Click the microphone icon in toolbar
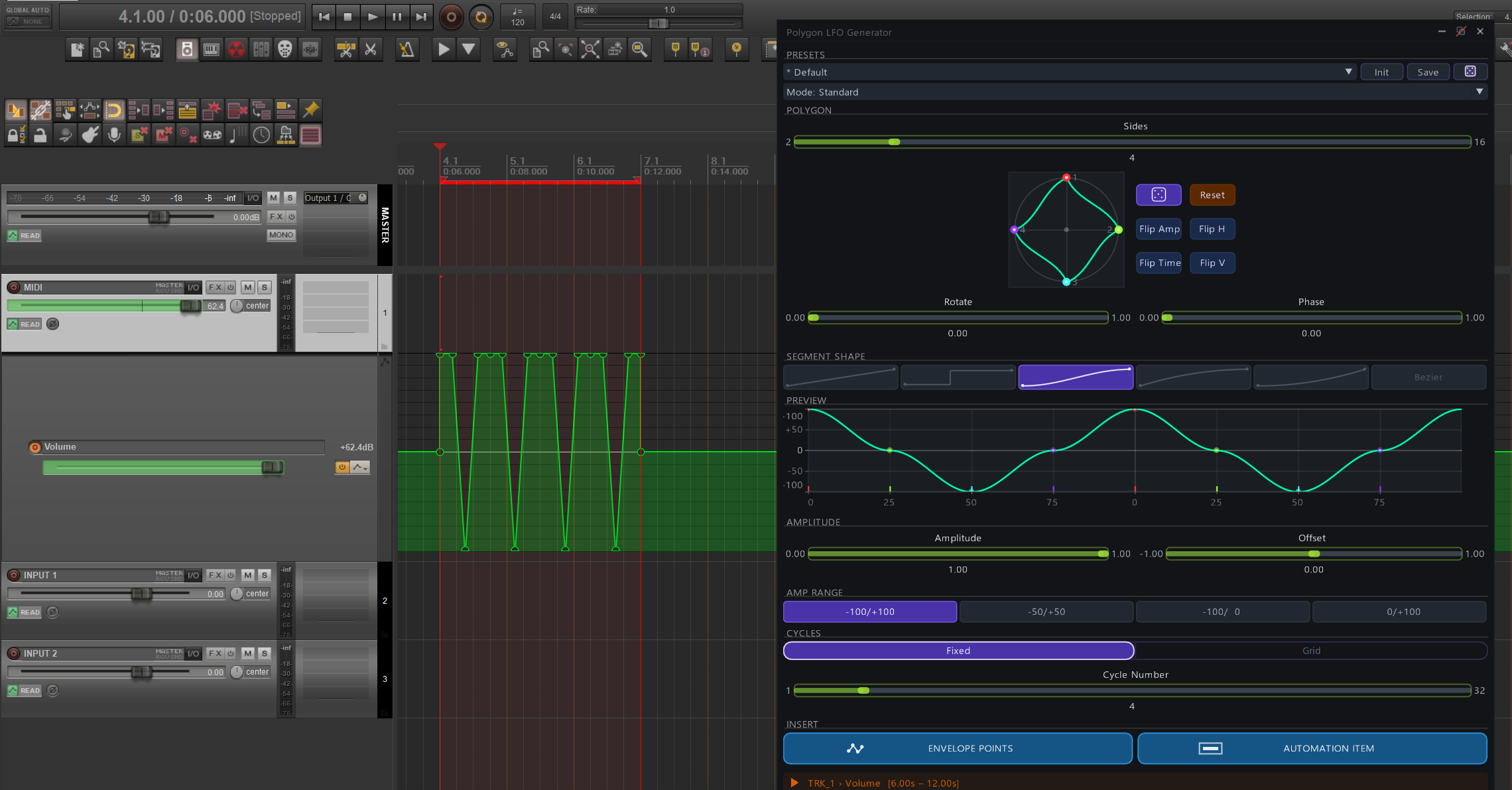This screenshot has width=1512, height=790. point(114,135)
